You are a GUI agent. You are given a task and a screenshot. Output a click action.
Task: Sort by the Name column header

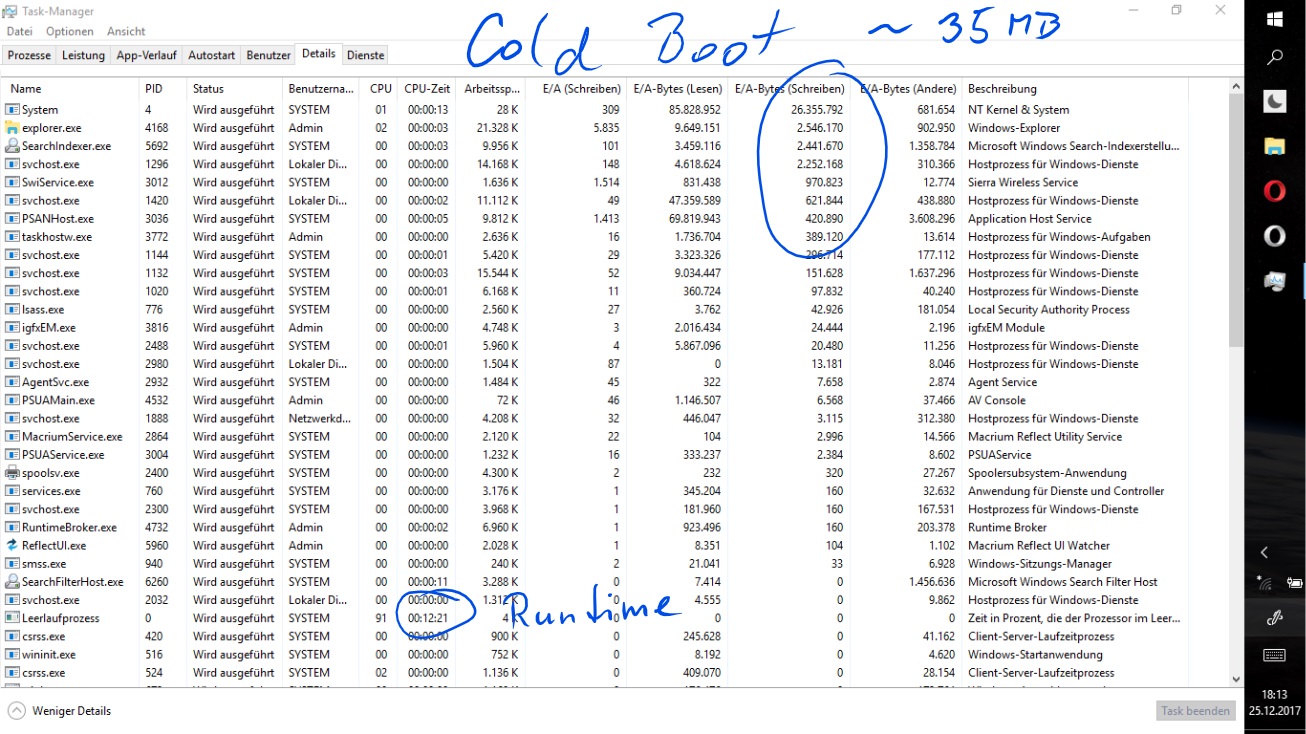(71, 89)
